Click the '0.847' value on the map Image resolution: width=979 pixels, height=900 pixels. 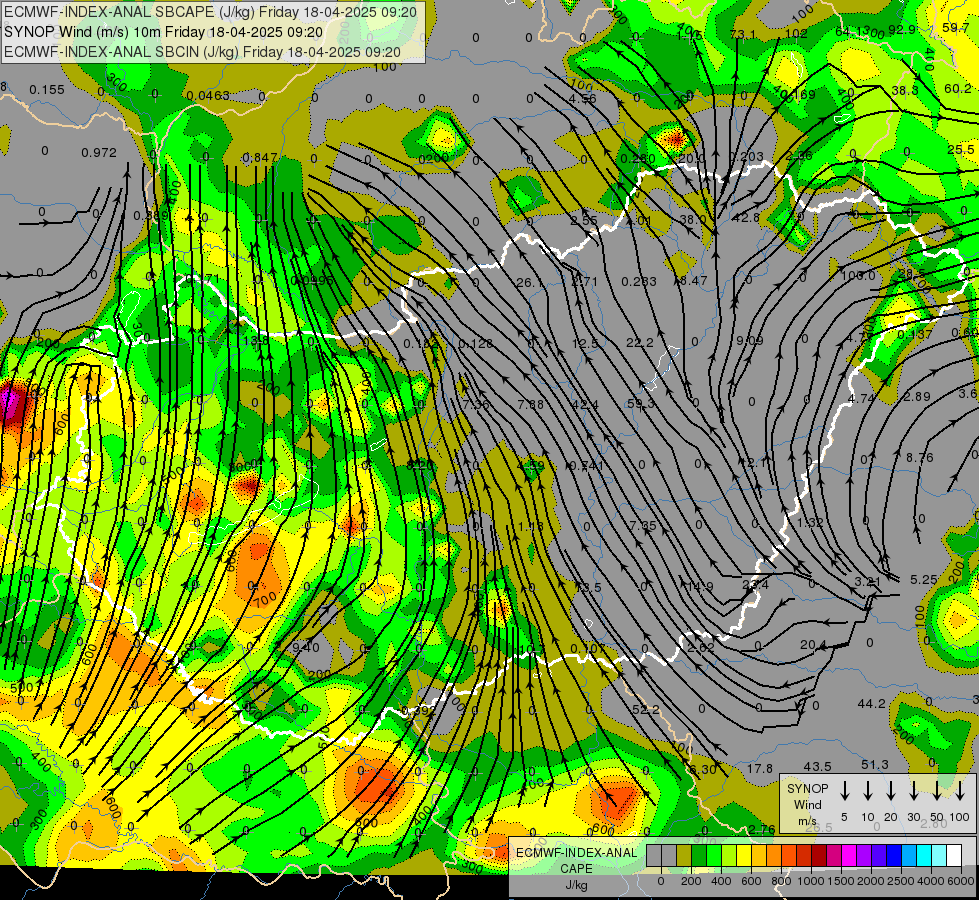point(260,157)
